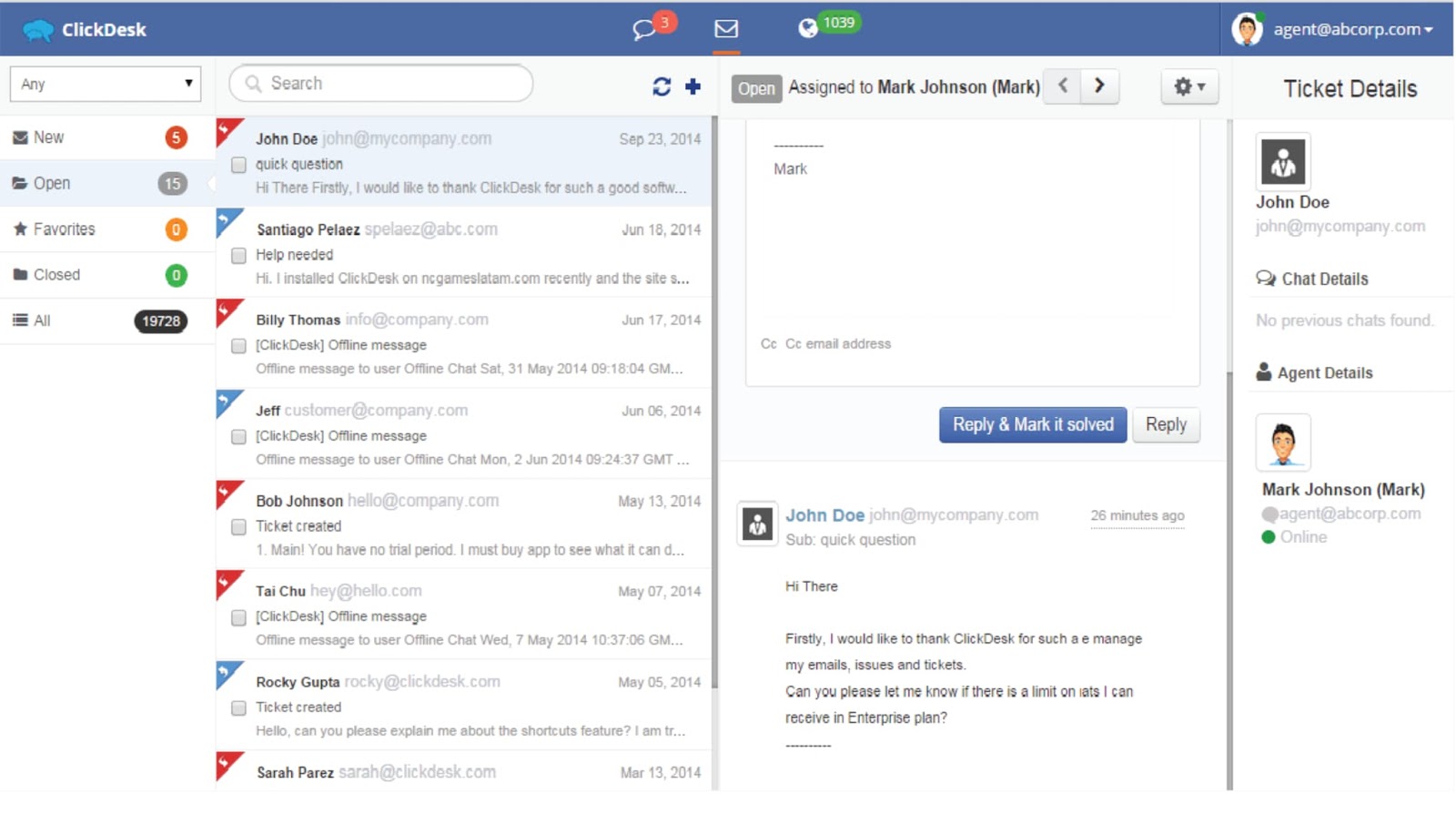Image resolution: width=1456 pixels, height=824 pixels.
Task: Click Reply & Mark it solved button
Action: [1033, 424]
